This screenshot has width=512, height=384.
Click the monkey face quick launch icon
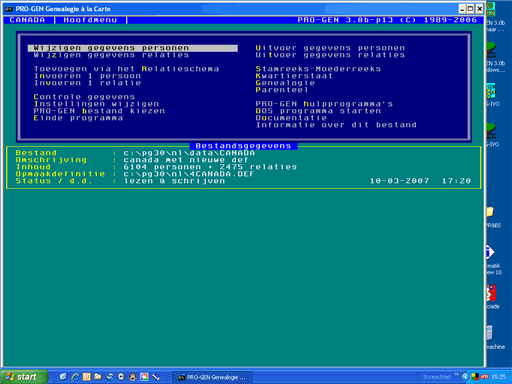(x=133, y=377)
